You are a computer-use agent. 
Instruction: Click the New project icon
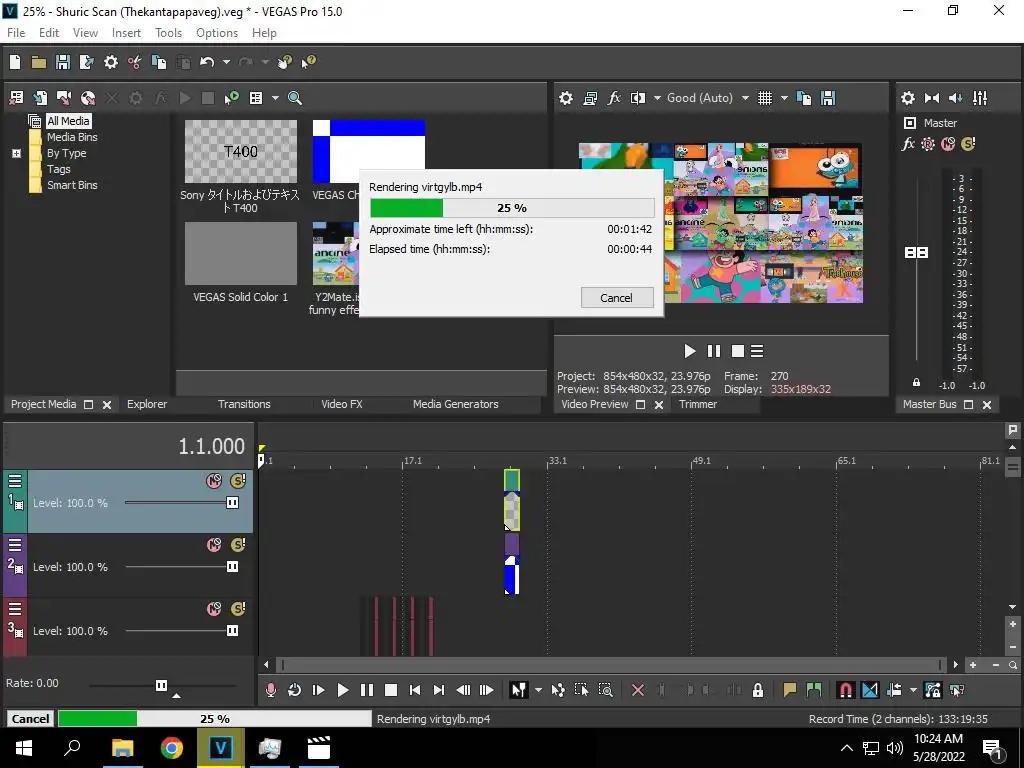point(15,62)
